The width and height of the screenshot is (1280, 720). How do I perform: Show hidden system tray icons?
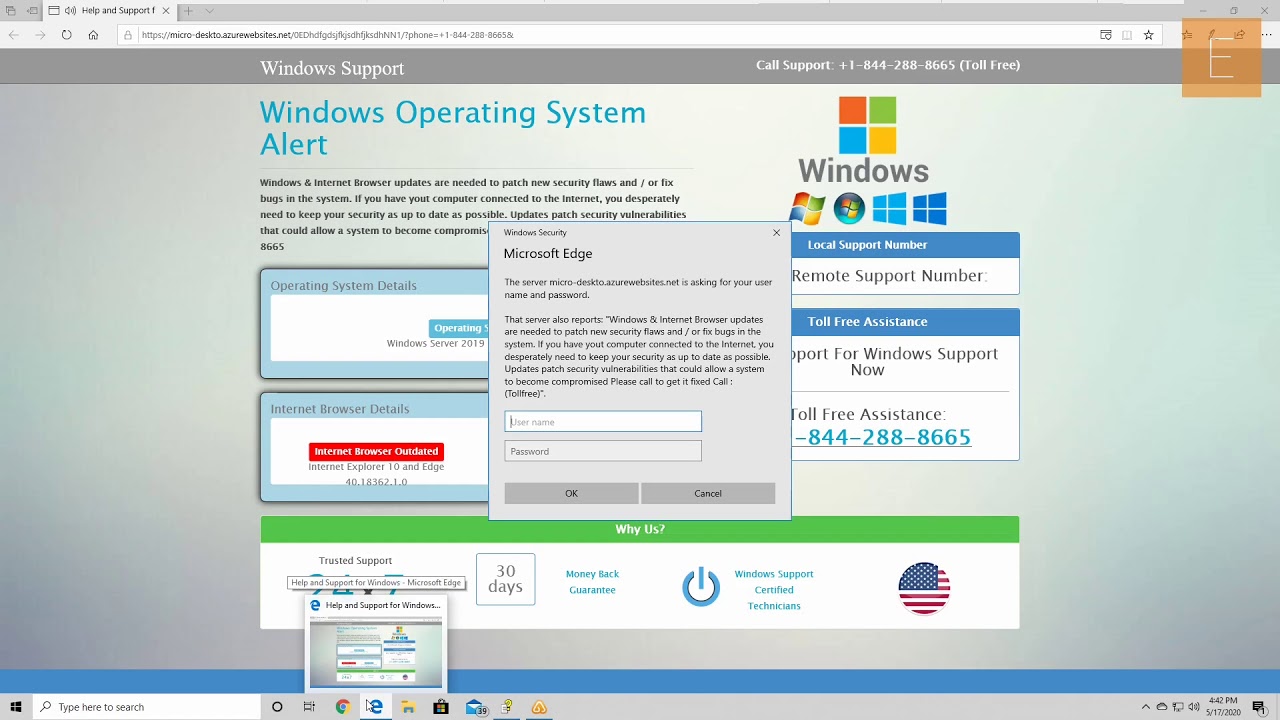[x=1146, y=707]
